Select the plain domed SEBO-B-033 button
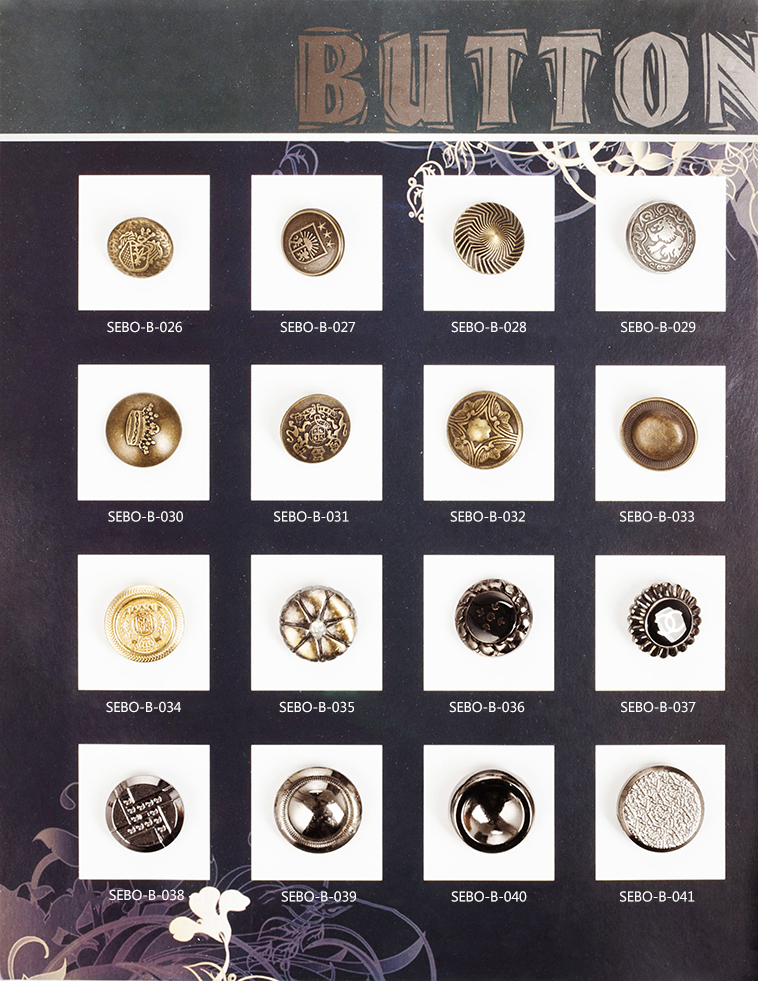 click(x=659, y=433)
